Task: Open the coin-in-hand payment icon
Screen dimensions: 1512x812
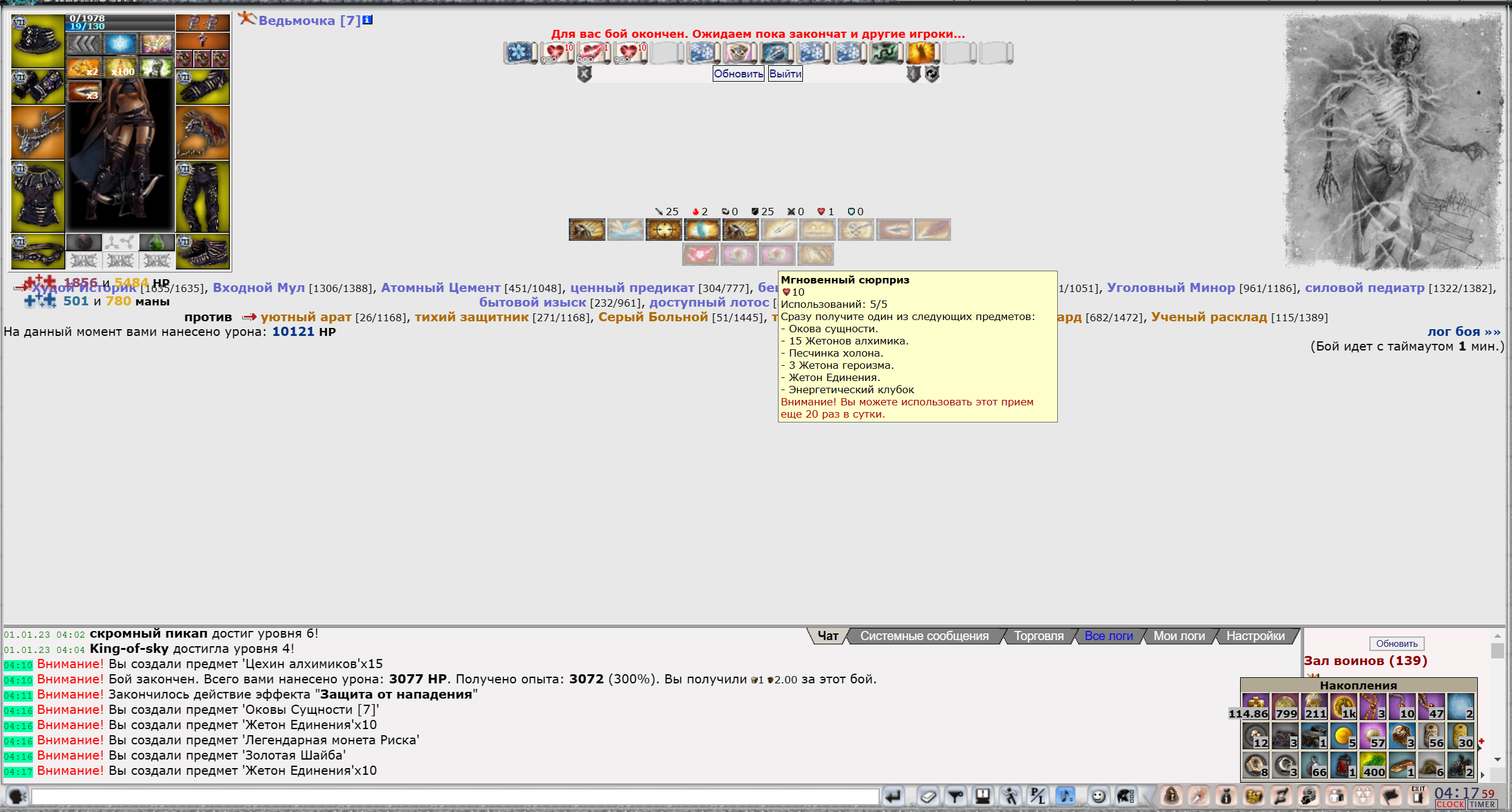Action: coord(1308,796)
